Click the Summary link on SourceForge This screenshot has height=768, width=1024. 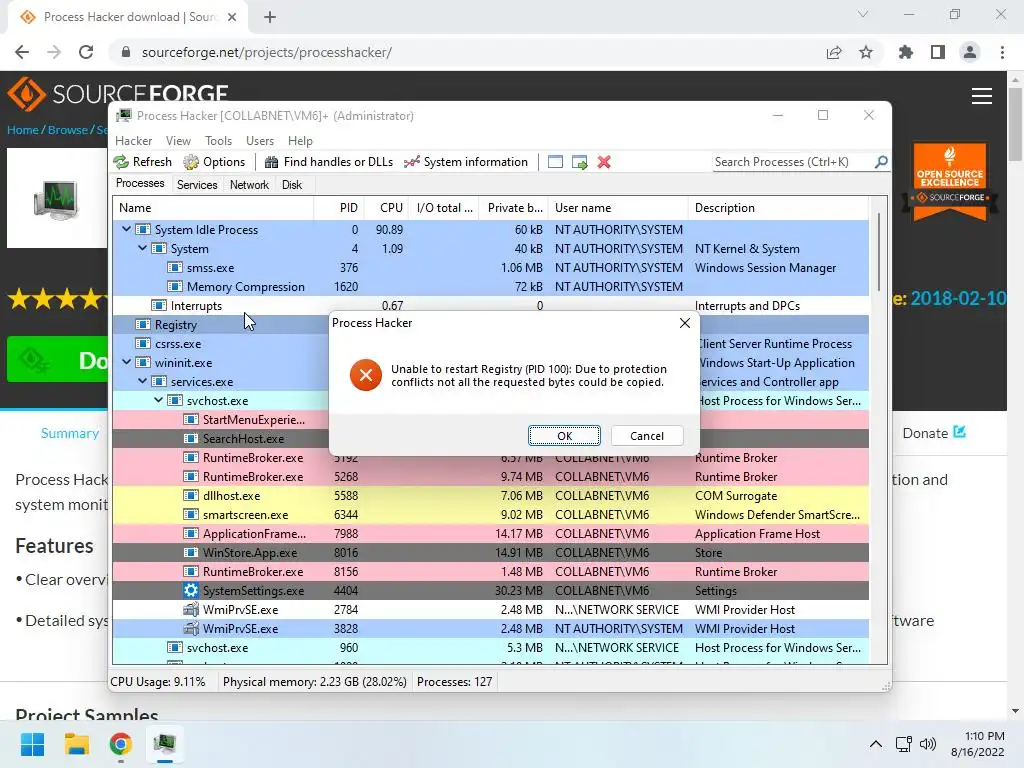click(x=70, y=433)
